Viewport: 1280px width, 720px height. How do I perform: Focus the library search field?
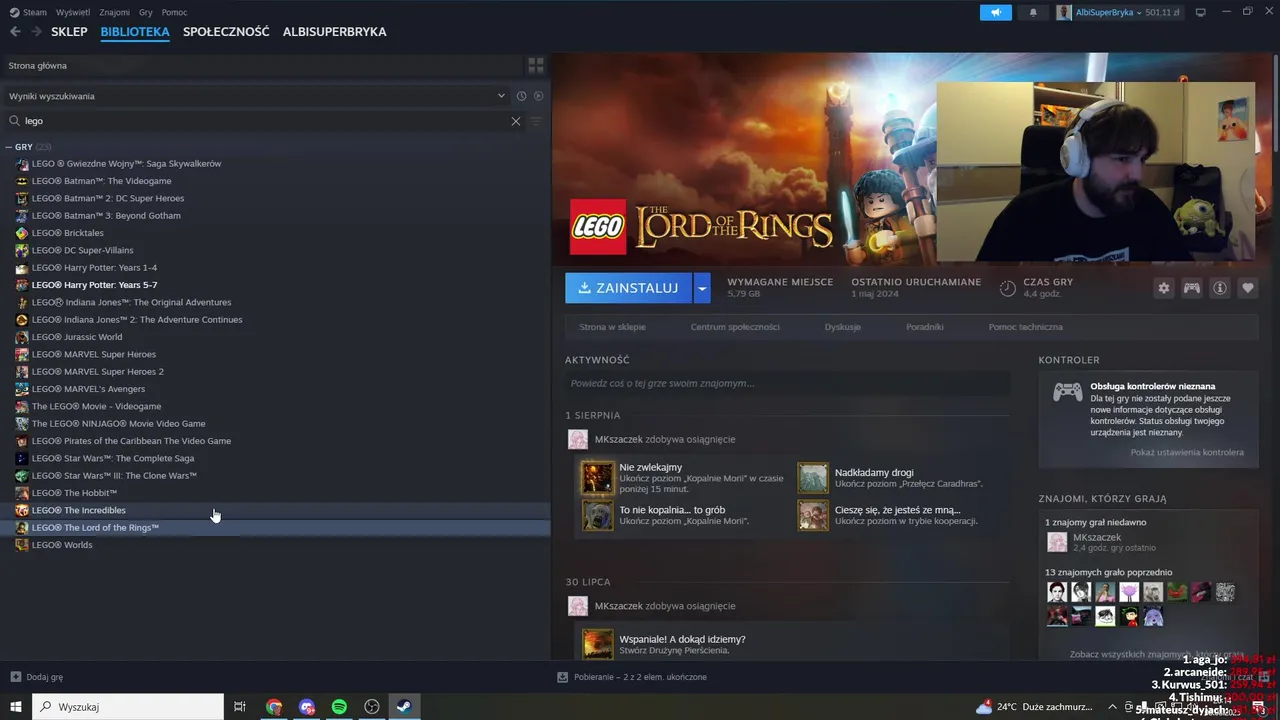tap(265, 121)
